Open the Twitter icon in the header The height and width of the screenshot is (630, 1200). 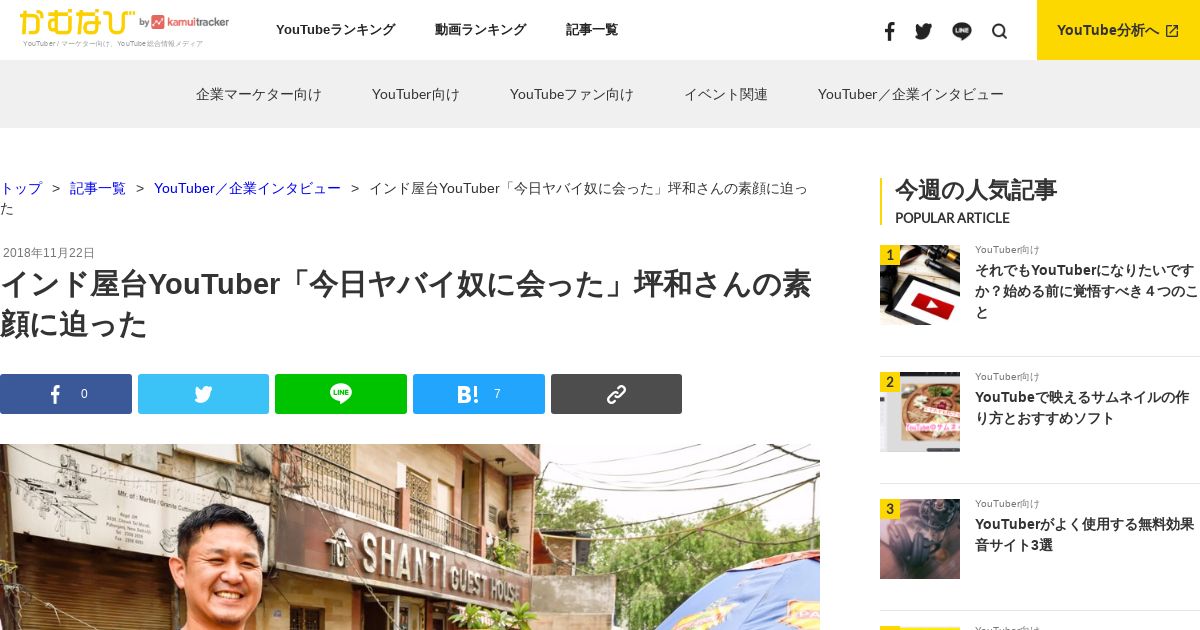point(923,31)
